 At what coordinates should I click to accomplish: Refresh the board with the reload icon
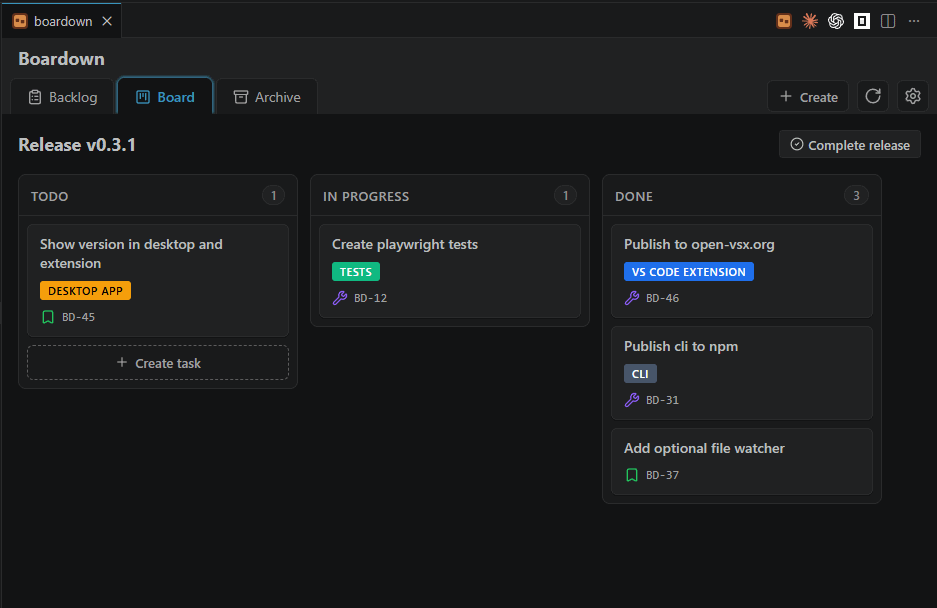point(873,96)
